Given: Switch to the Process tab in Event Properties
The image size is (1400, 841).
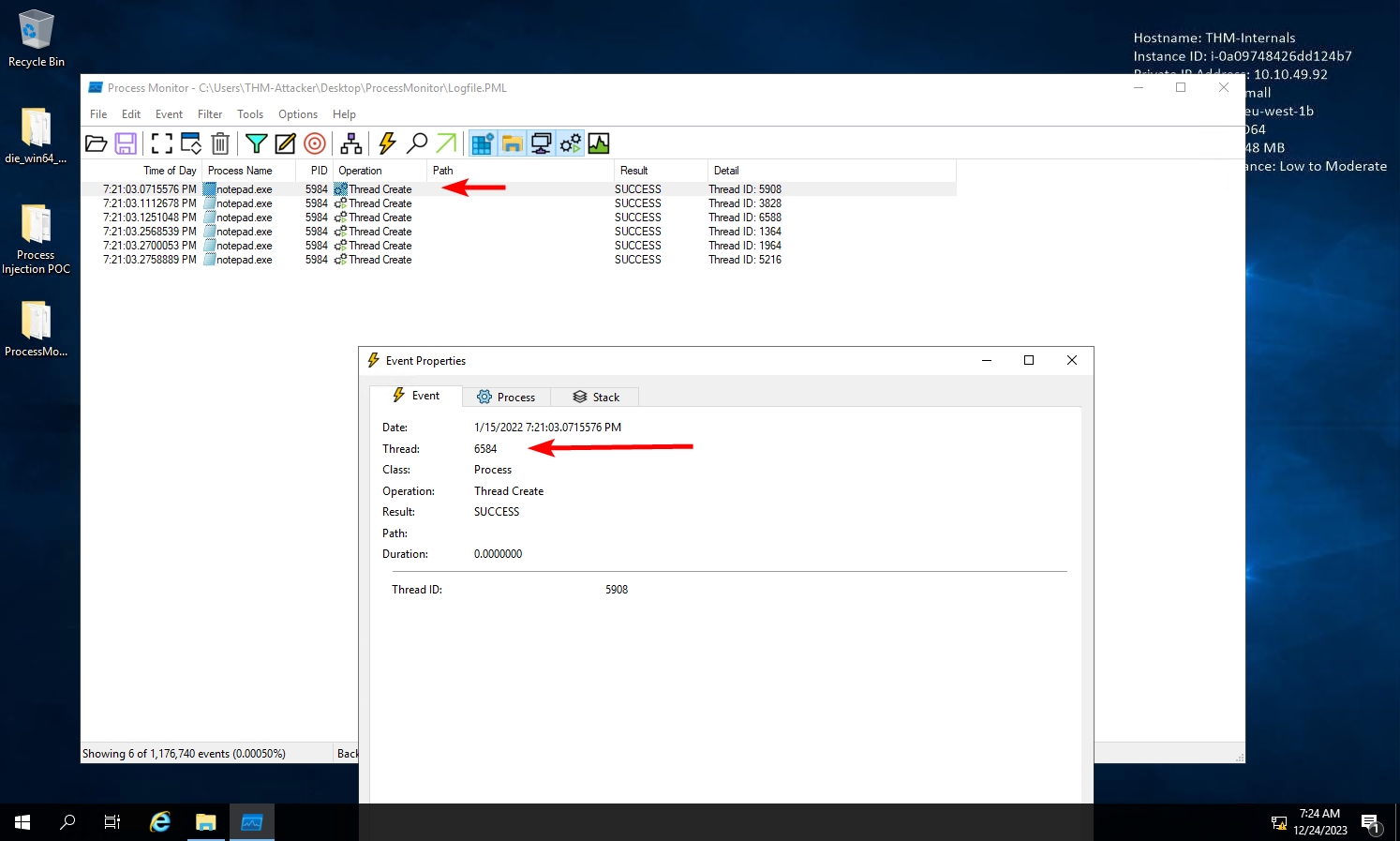Looking at the screenshot, I should [x=506, y=398].
